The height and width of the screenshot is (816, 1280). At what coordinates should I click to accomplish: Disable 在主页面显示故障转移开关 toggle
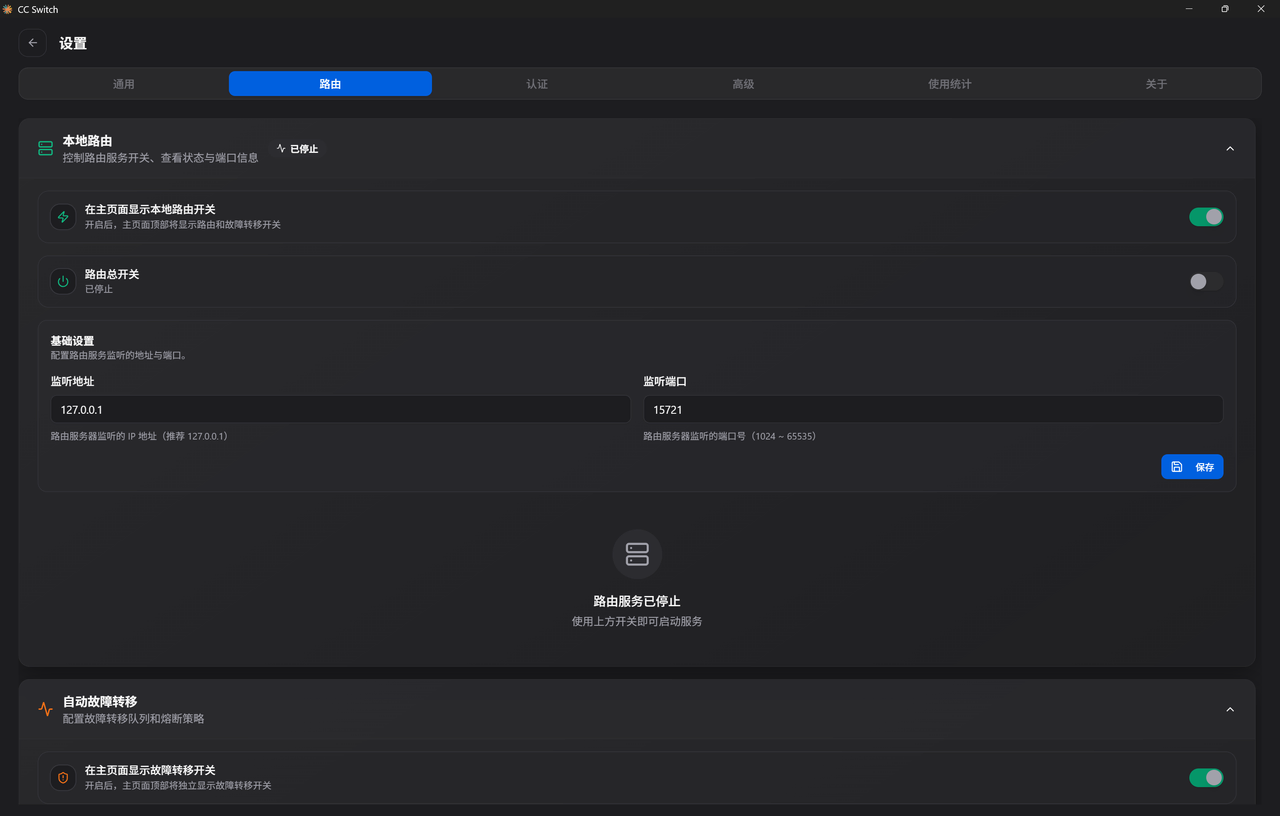tap(1206, 778)
